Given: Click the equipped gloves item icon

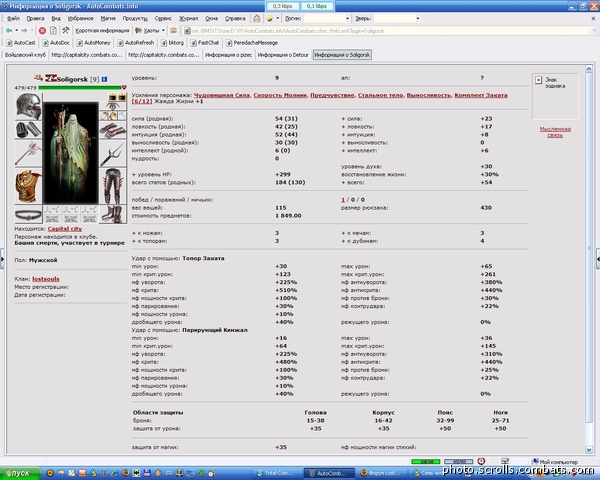Looking at the screenshot, I should pos(113,131).
